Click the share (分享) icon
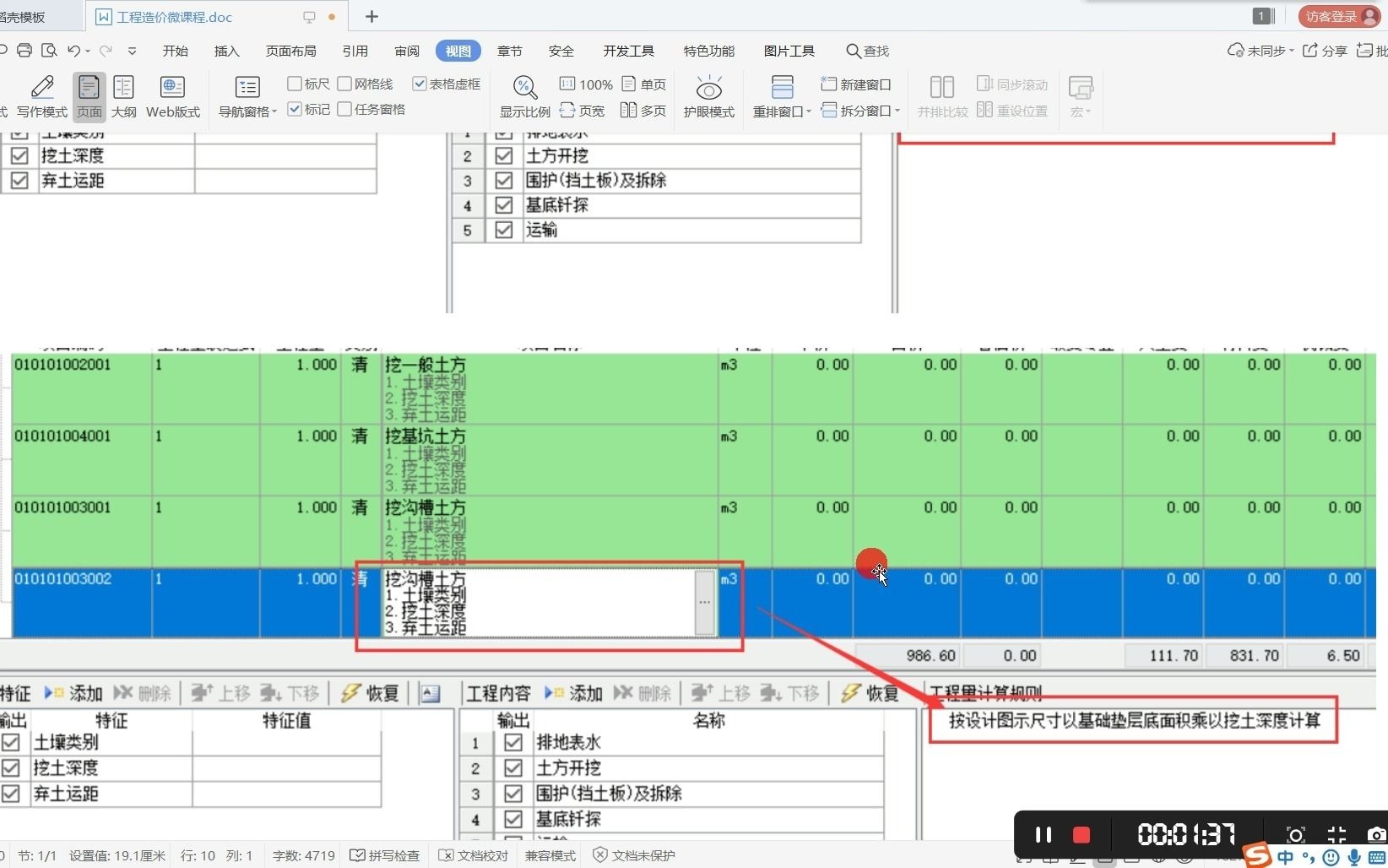 [1310, 51]
